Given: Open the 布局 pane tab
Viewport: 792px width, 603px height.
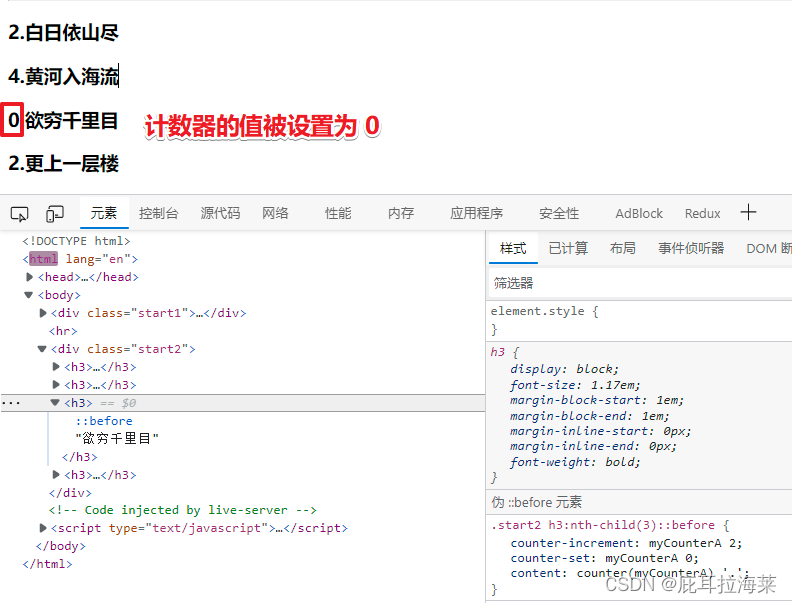Looking at the screenshot, I should point(622,248).
